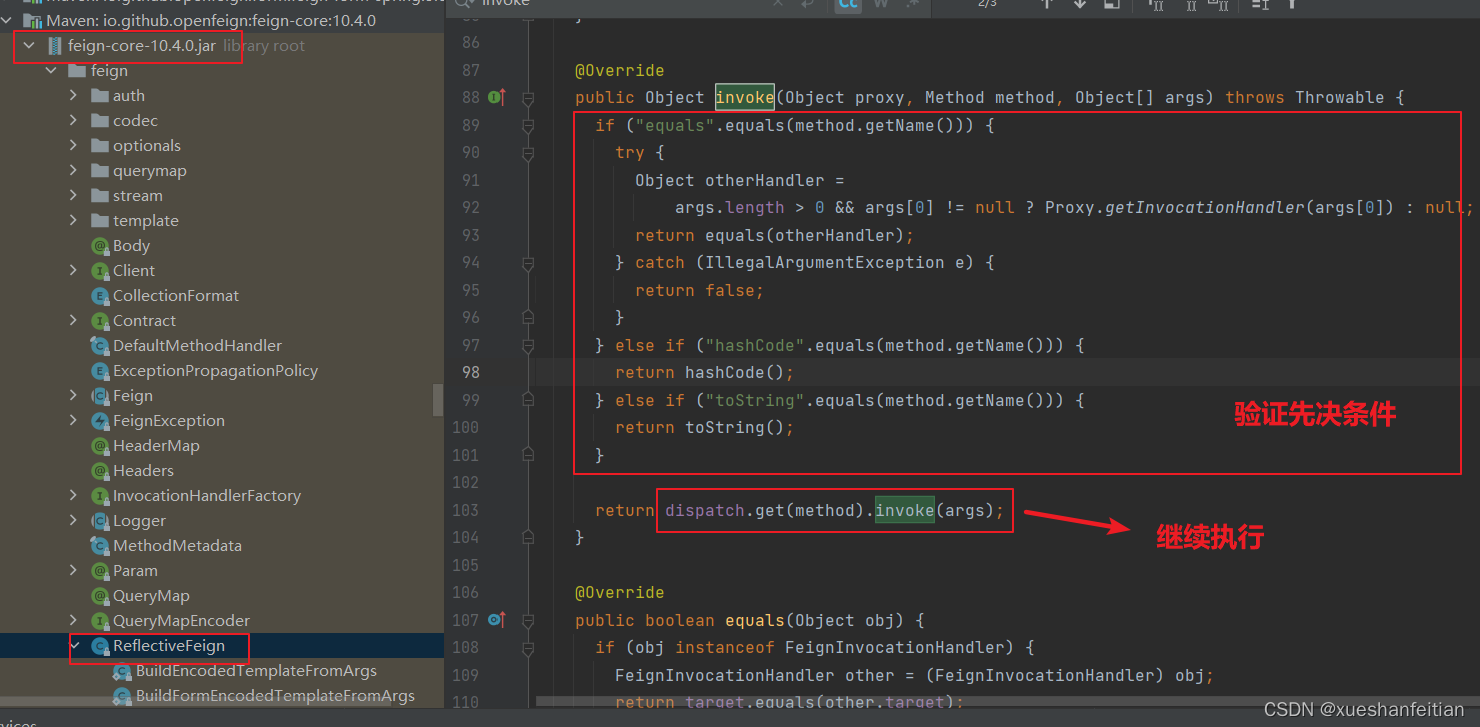
Task: Click the DefaultMethodHandler class icon
Action: click(99, 346)
